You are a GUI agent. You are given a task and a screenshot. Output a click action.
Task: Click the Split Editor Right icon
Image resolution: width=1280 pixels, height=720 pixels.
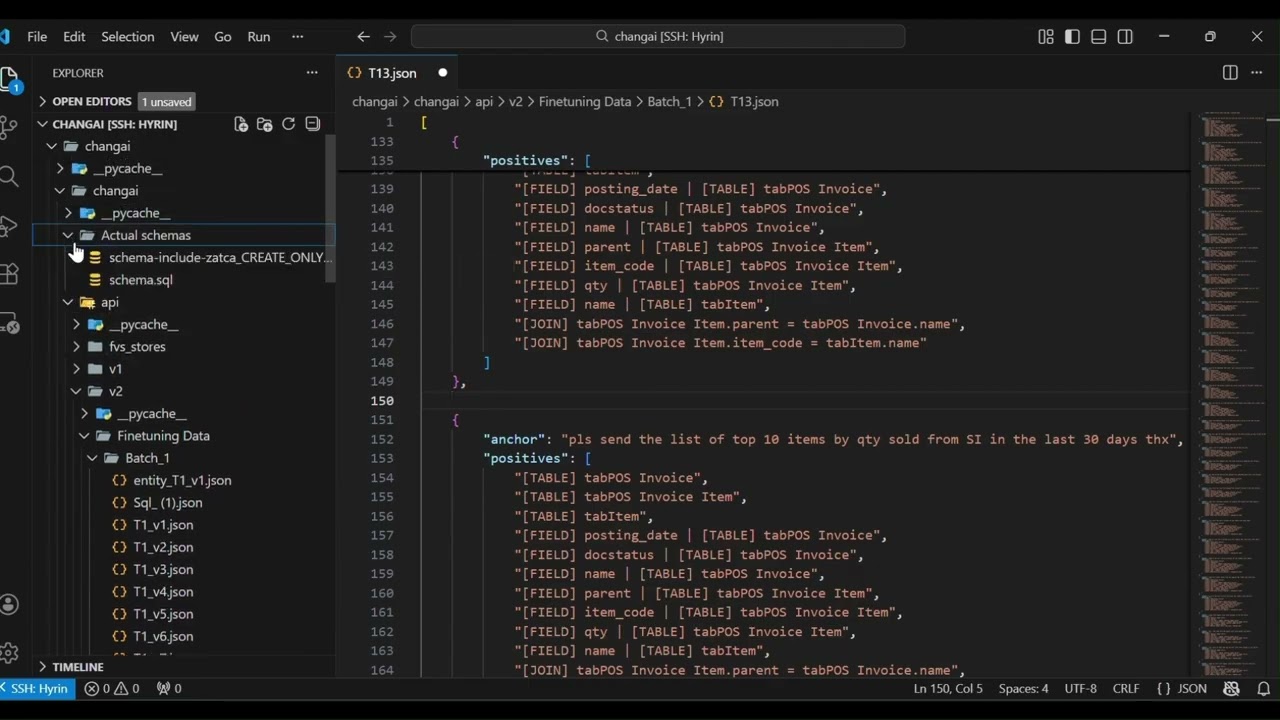point(1230,73)
